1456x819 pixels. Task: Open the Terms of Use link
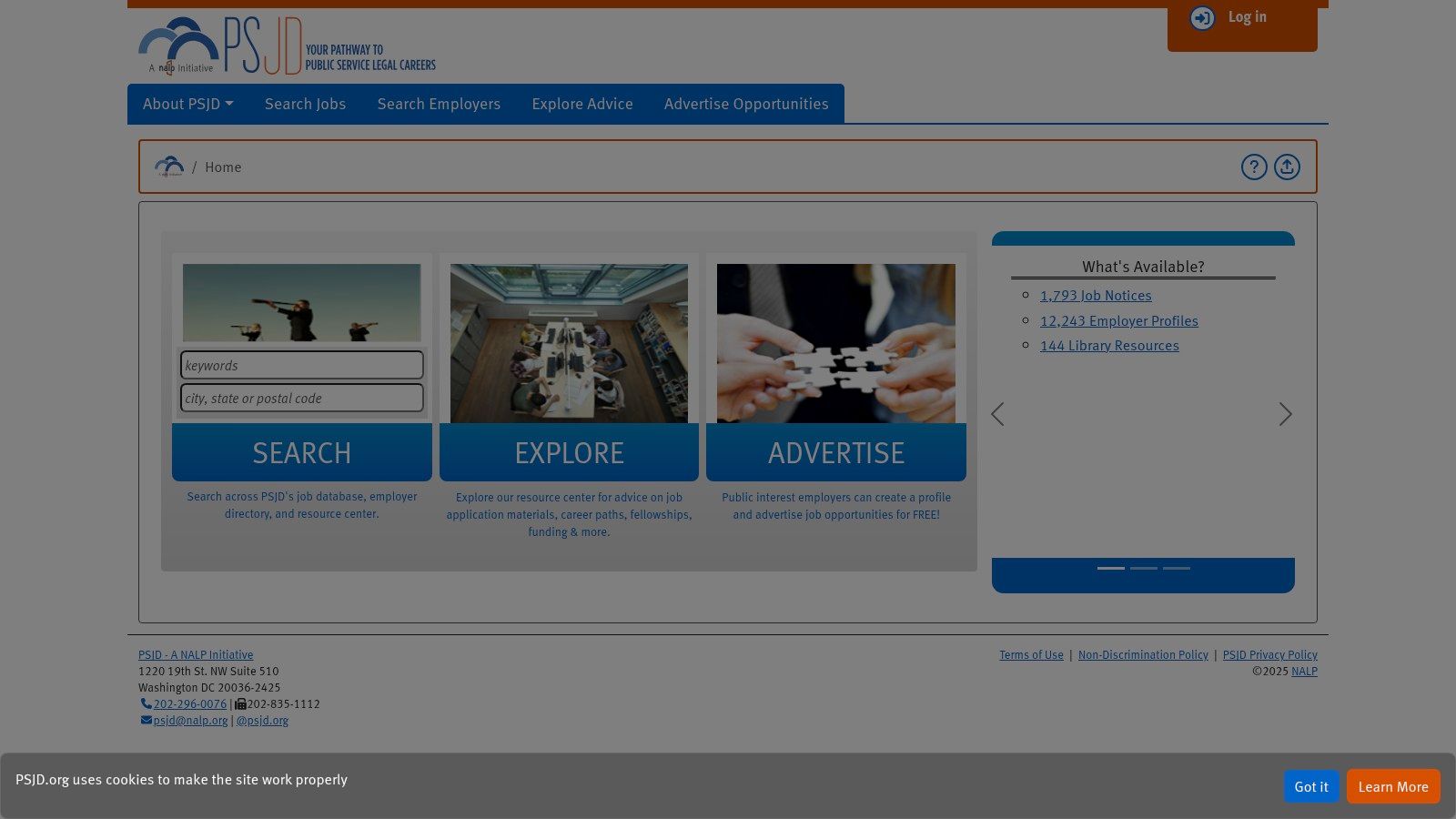coord(1031,654)
